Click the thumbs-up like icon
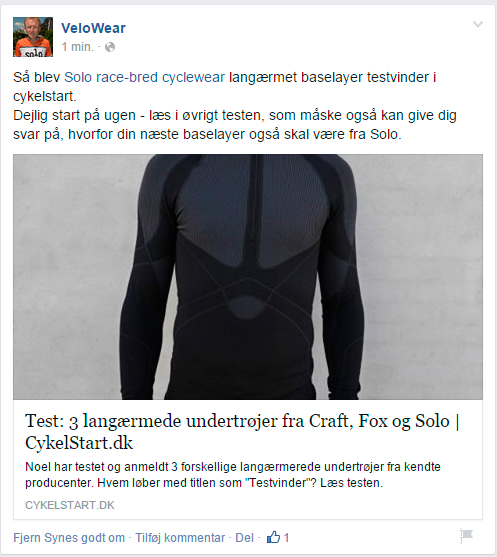 pos(273,537)
